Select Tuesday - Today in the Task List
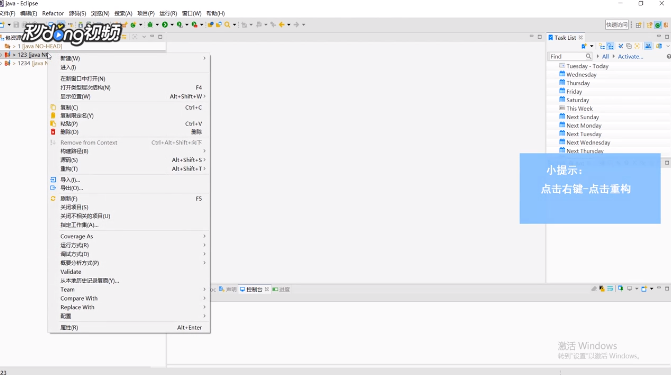671x375 pixels. click(587, 66)
